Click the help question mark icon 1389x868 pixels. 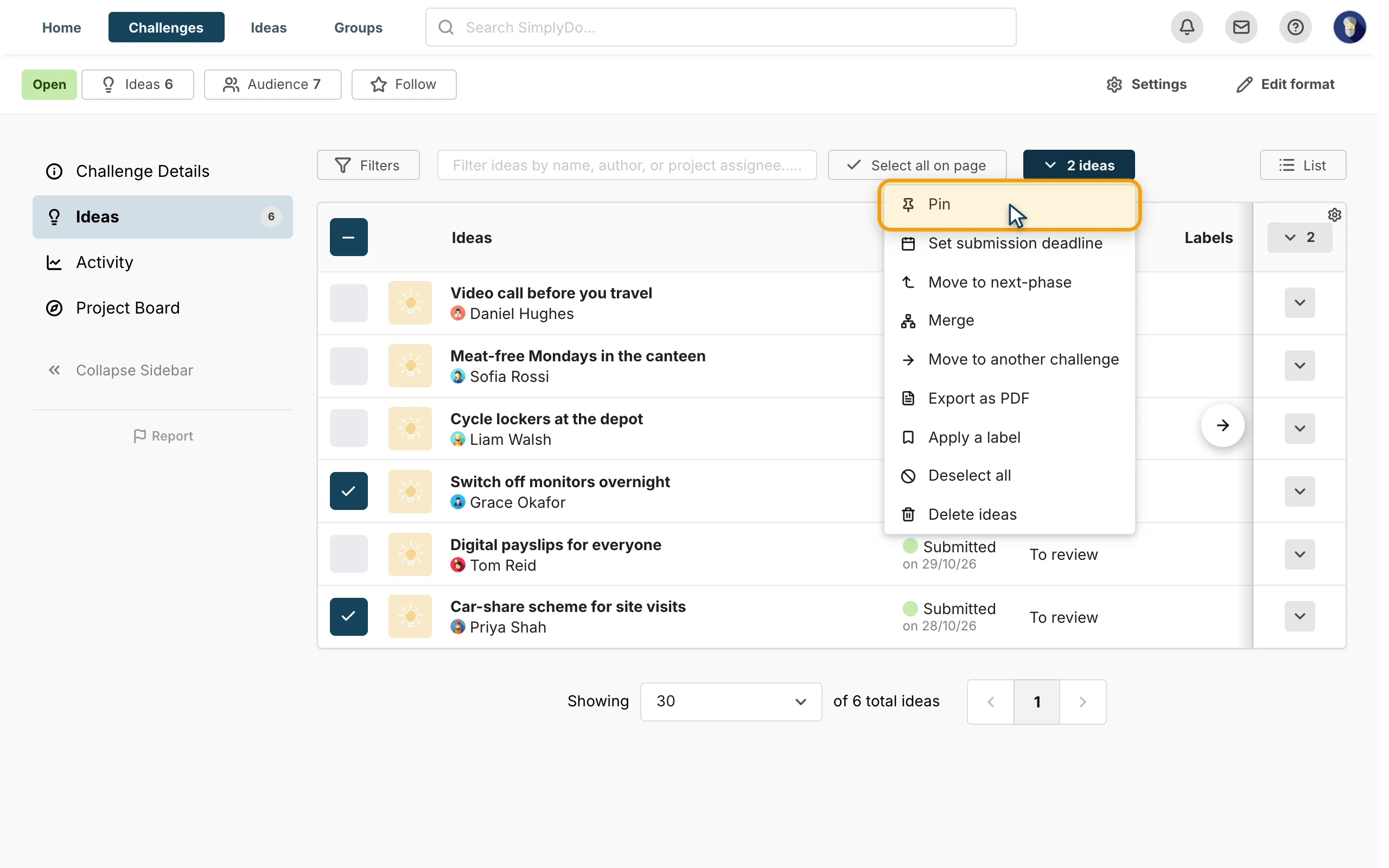(1295, 27)
